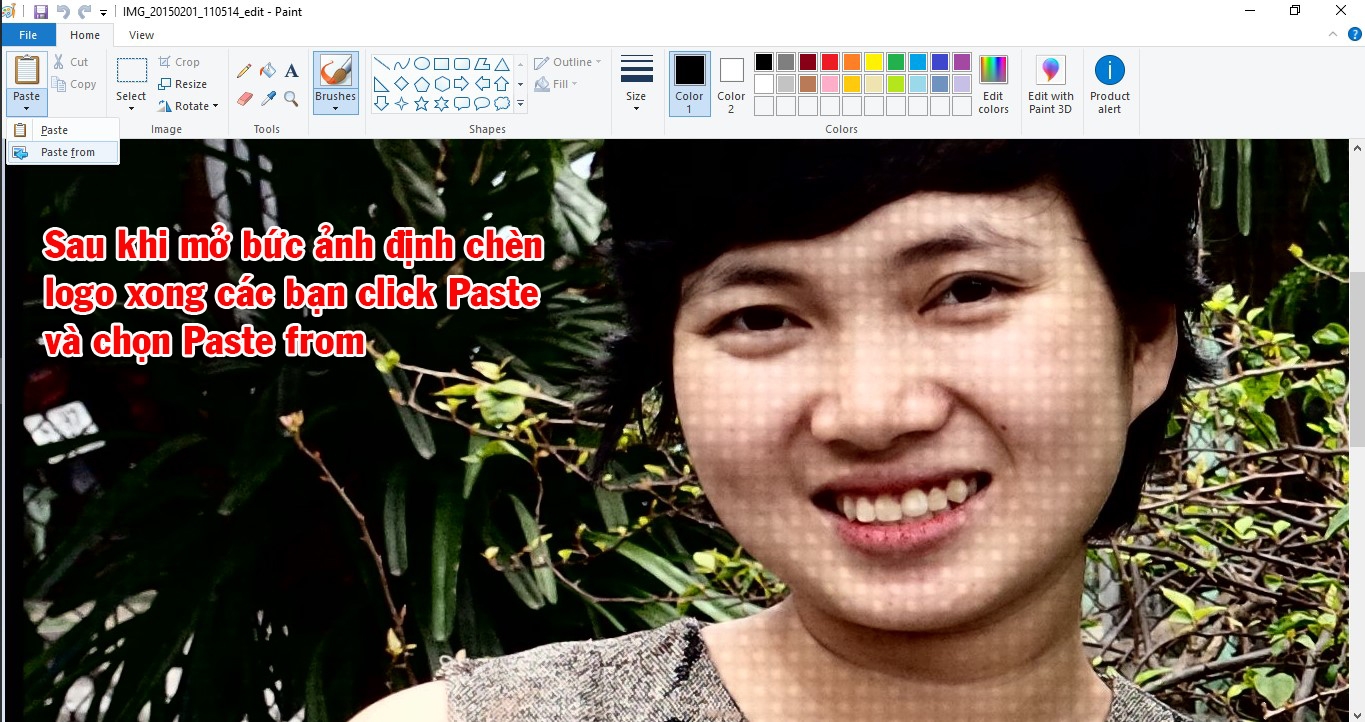Choose the Diamond shape

click(x=401, y=84)
